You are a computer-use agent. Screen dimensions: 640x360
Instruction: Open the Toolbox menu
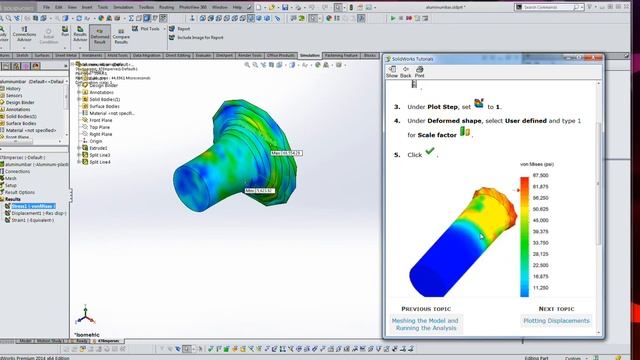tap(146, 7)
